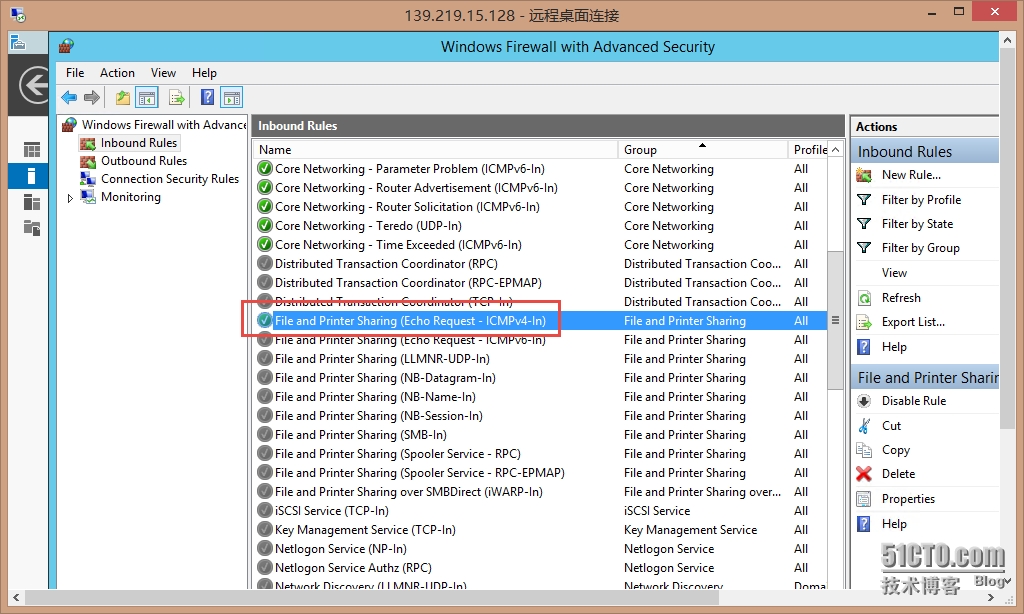The image size is (1024, 614).
Task: Select the Windows Firewall with Advanced Security root node
Action: point(163,125)
